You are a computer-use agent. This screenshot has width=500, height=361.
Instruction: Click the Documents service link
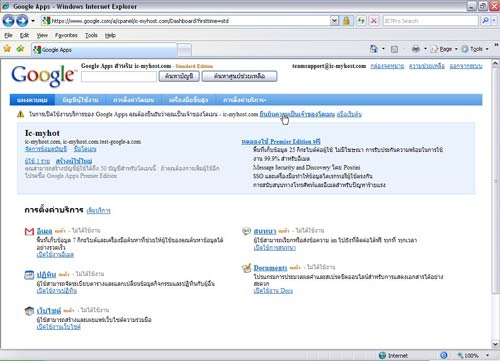click(270, 268)
